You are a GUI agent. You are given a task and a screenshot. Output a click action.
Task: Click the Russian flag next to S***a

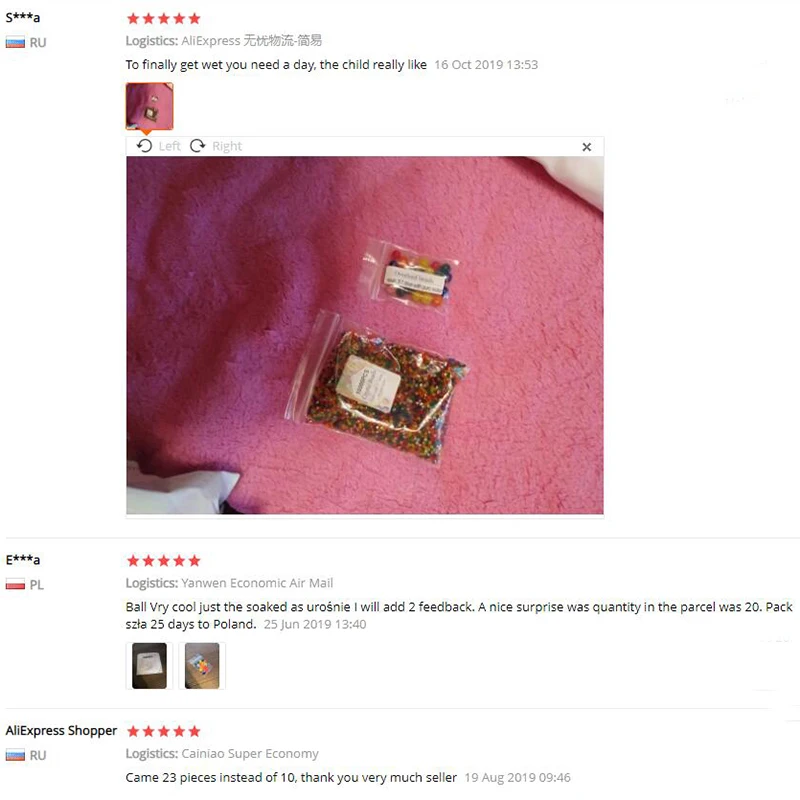[x=15, y=42]
